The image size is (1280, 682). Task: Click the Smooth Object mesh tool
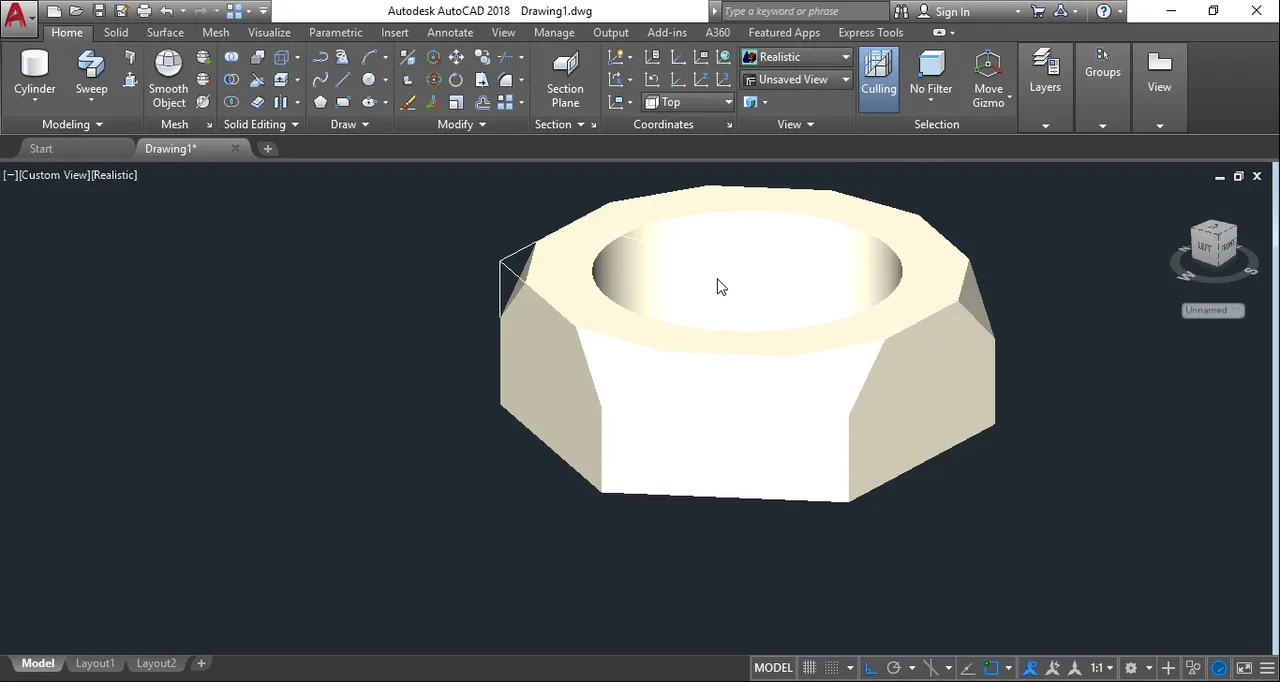coord(169,79)
